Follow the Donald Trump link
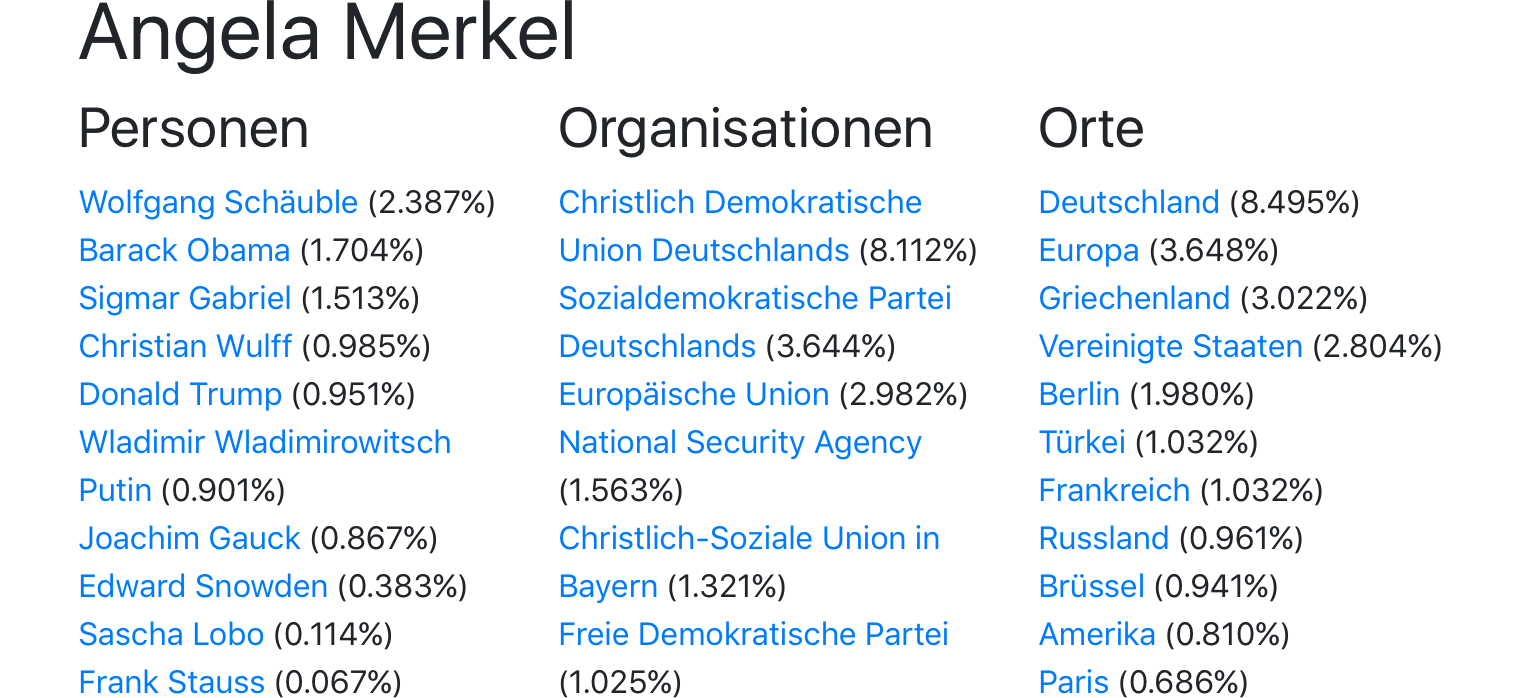The height and width of the screenshot is (698, 1536). coord(180,395)
